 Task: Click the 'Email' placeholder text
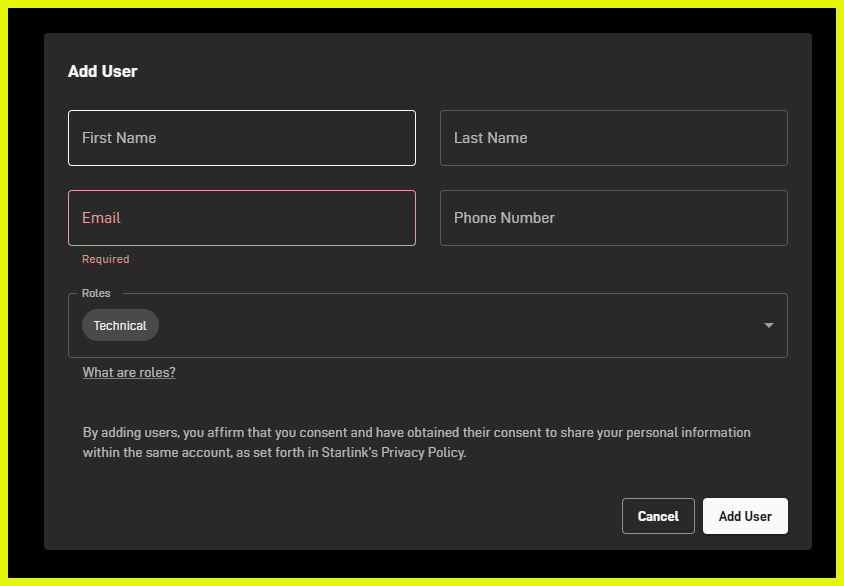click(x=101, y=218)
